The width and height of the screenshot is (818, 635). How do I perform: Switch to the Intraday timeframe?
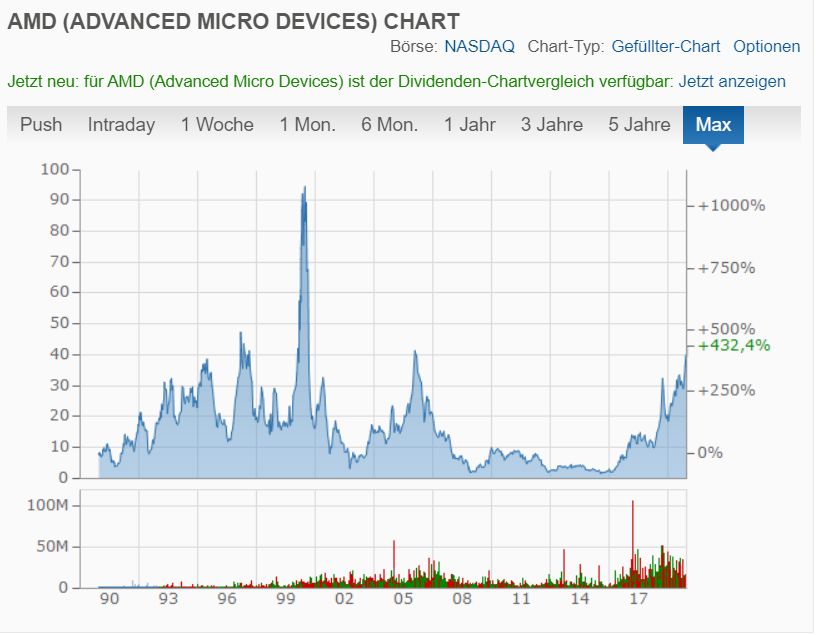(121, 125)
